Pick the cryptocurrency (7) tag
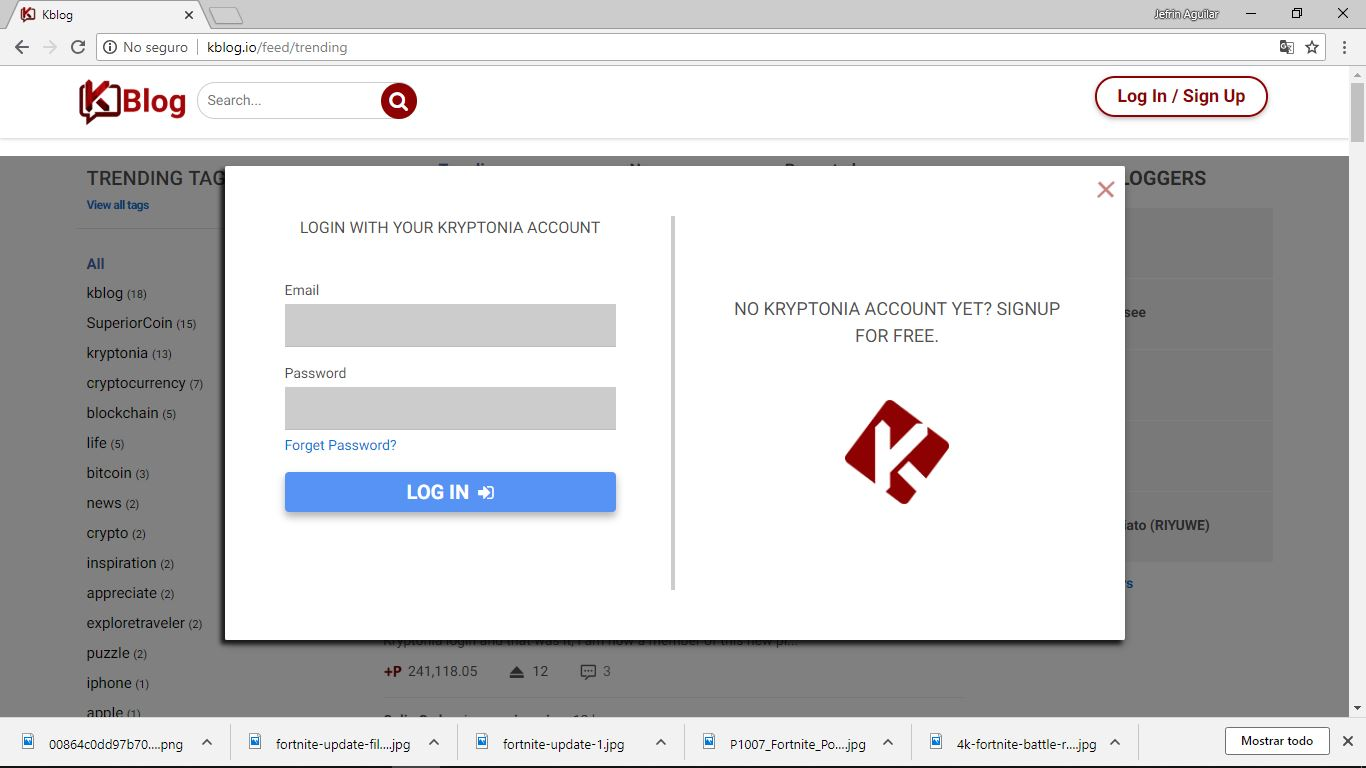 pos(145,384)
